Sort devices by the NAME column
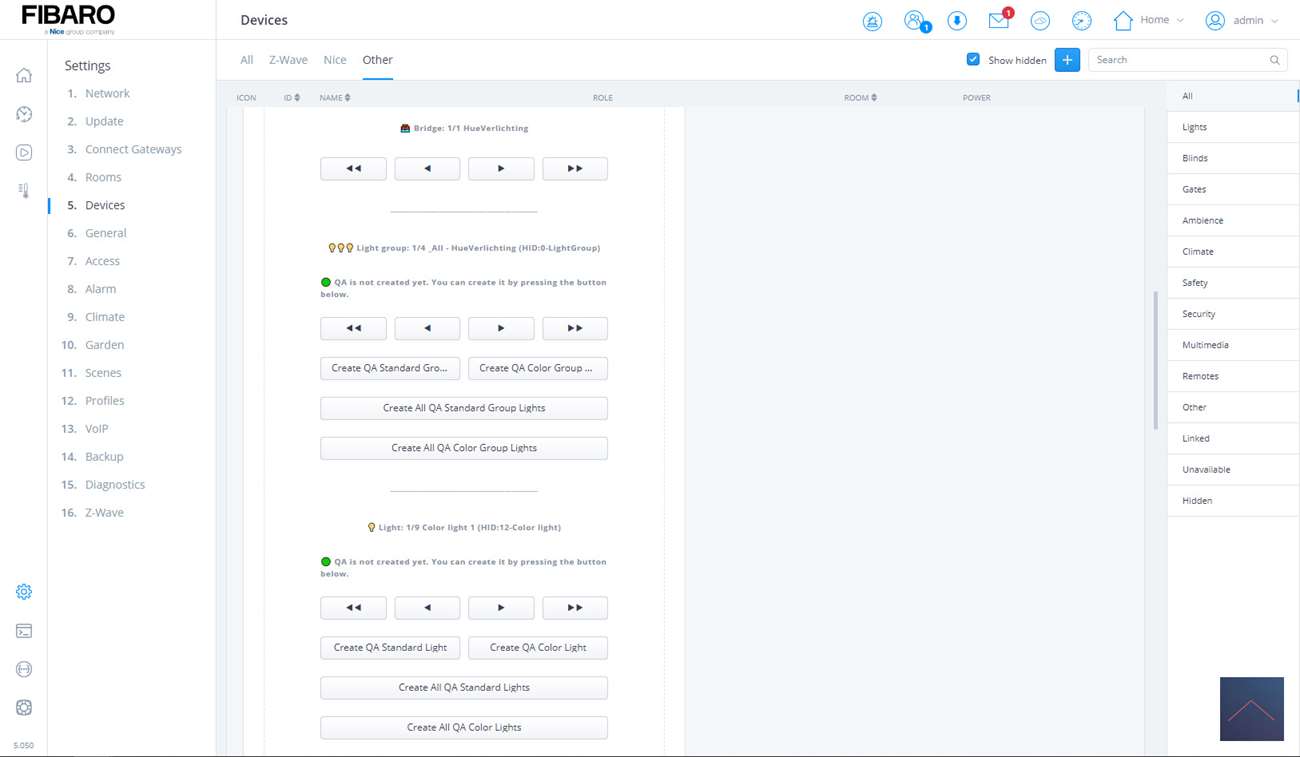1300x757 pixels. coord(334,98)
